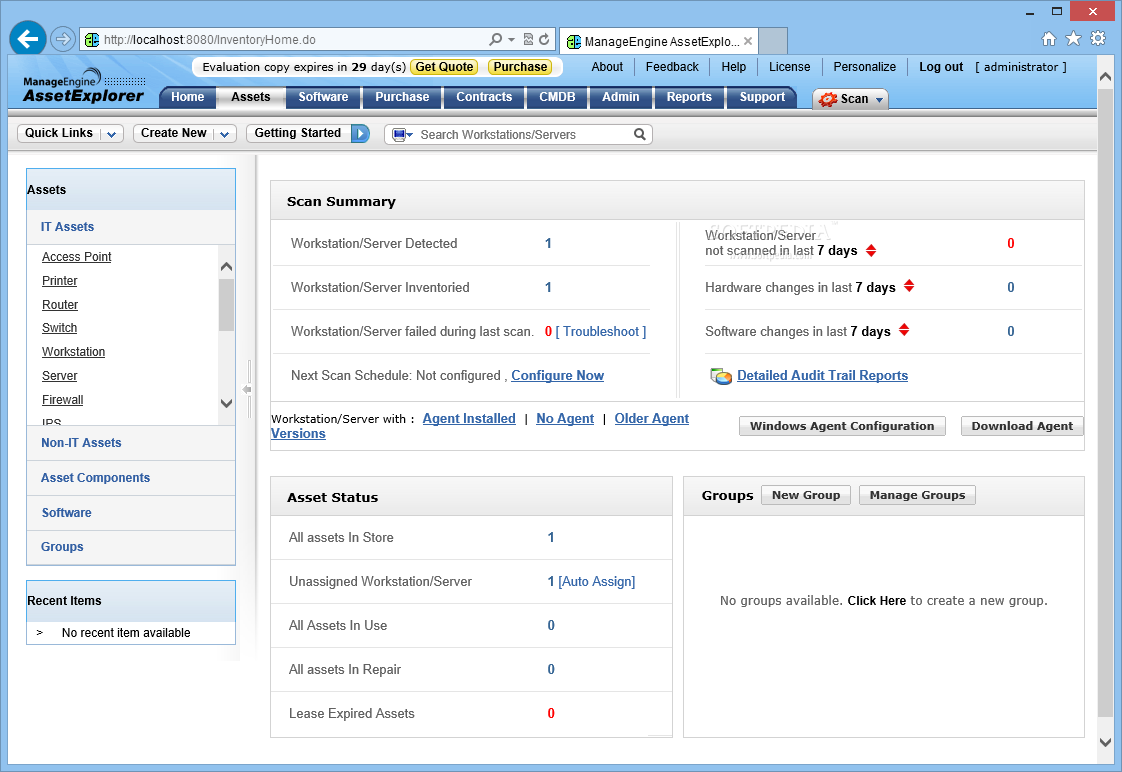This screenshot has height=772, width=1122.
Task: Click the Log out link
Action: click(x=941, y=67)
